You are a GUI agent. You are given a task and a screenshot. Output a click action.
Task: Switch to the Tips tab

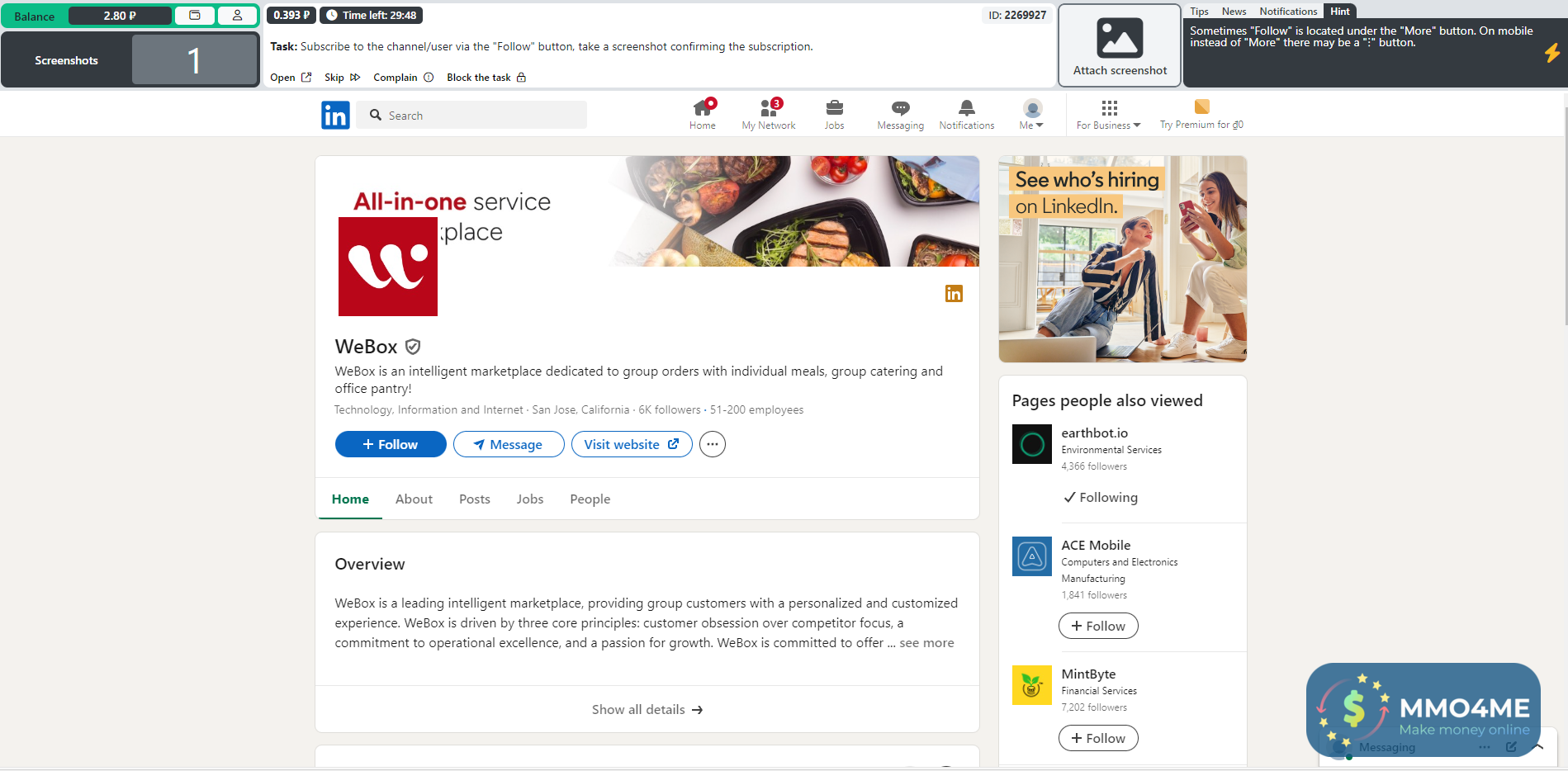coord(1200,12)
